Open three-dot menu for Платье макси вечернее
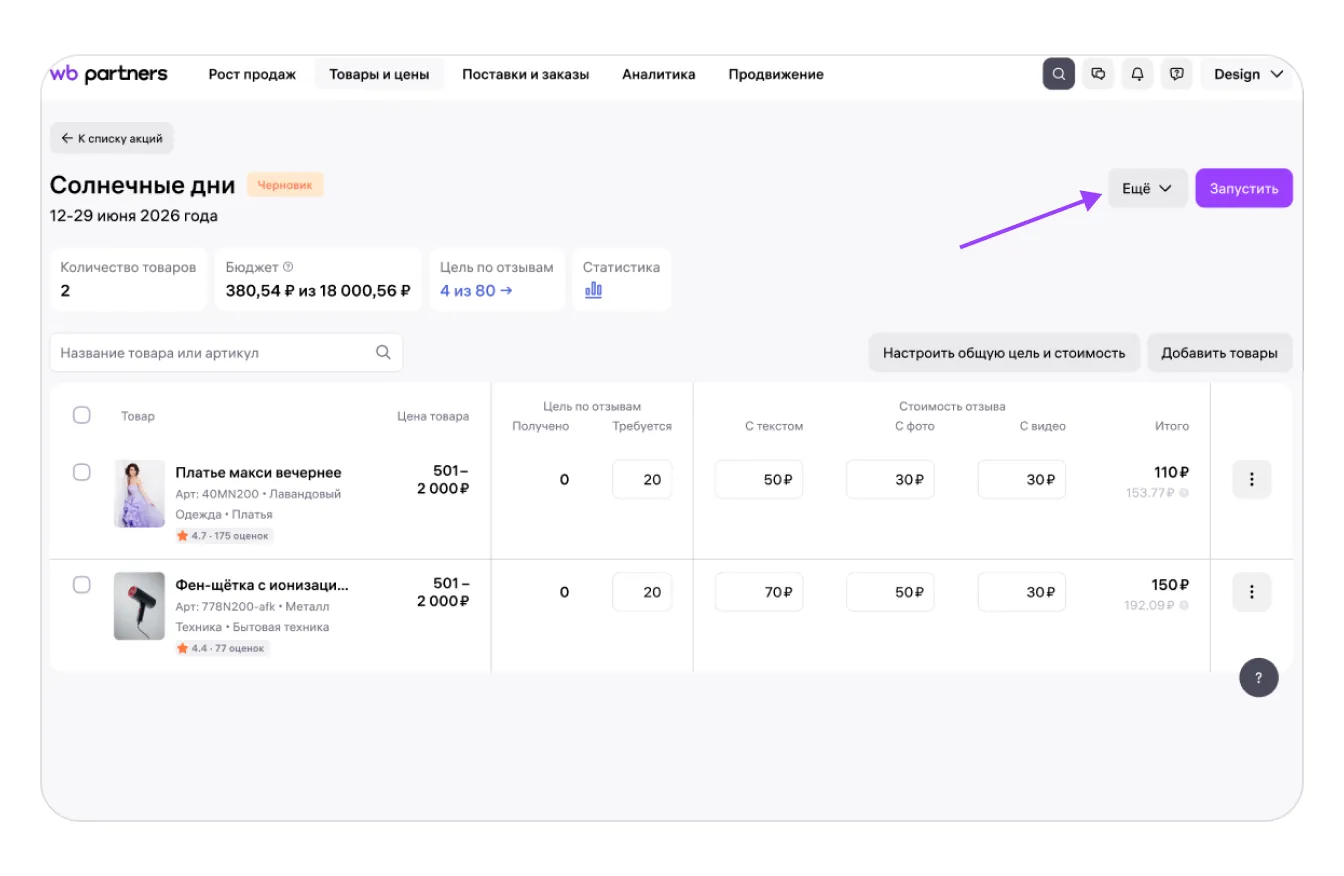The width and height of the screenshot is (1344, 876). click(x=1251, y=479)
